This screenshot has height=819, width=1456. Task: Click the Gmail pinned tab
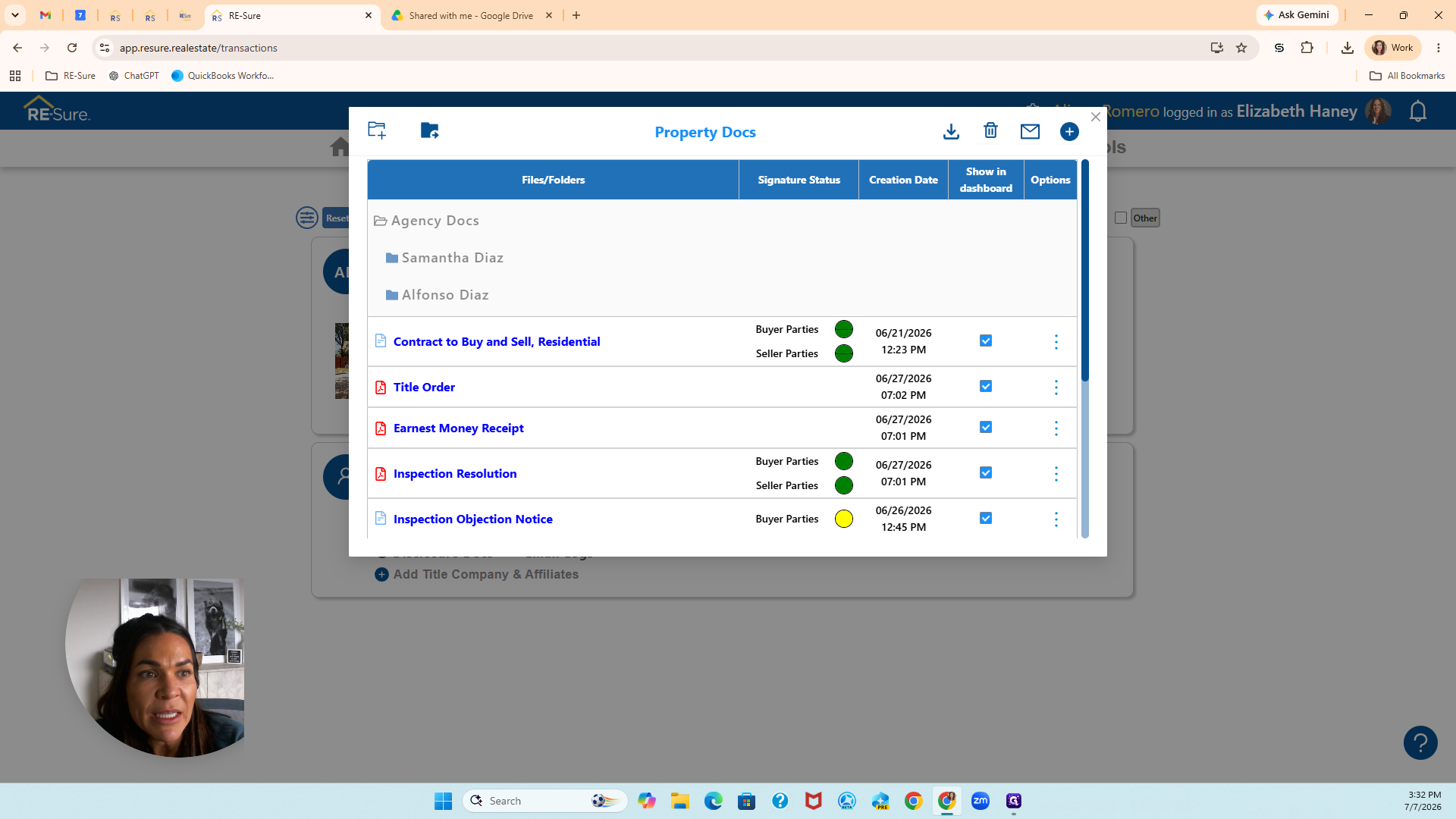[x=45, y=15]
